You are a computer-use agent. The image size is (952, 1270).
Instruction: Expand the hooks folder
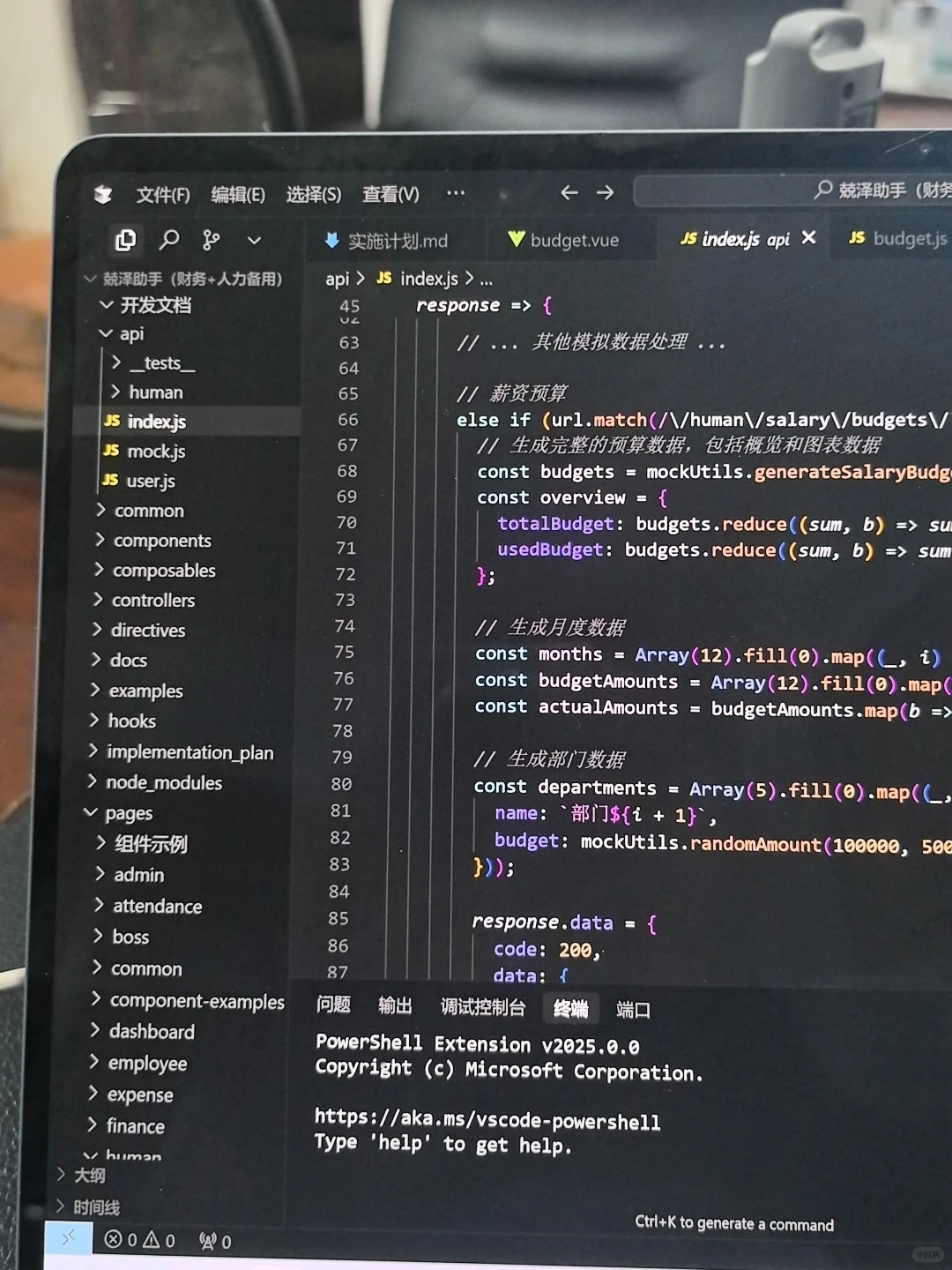123,721
